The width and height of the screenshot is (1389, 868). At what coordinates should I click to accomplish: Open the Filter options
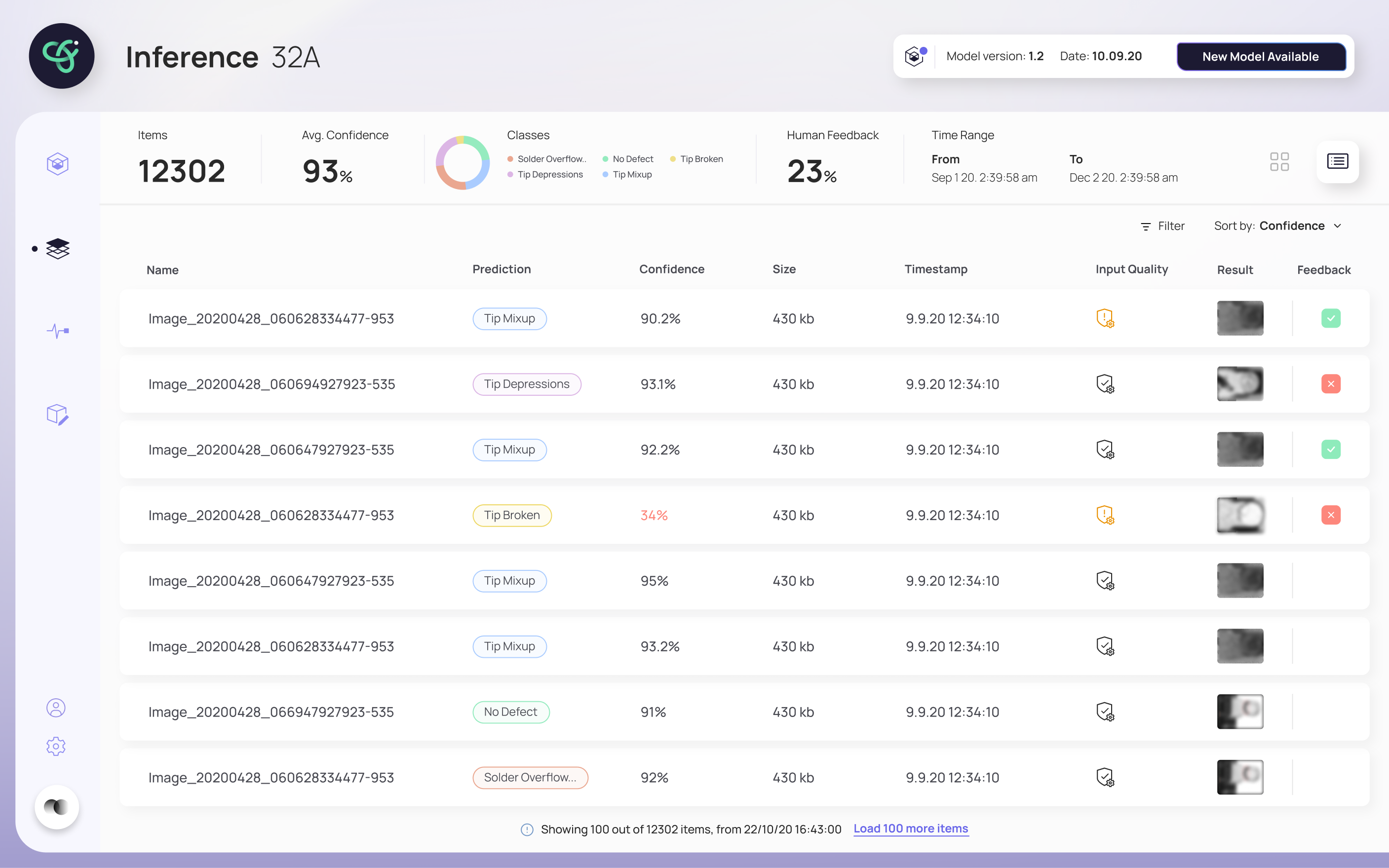pos(1162,226)
